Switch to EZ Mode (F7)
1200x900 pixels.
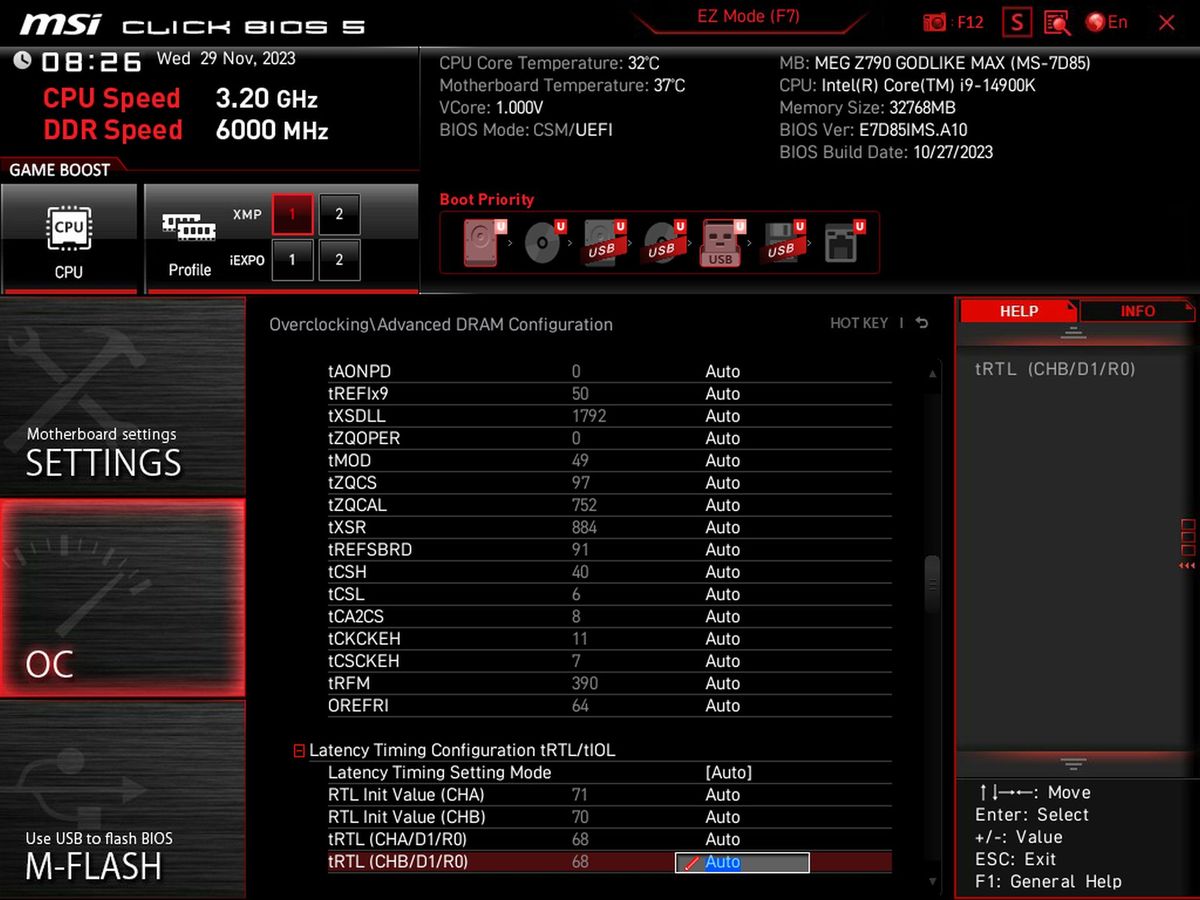(748, 17)
